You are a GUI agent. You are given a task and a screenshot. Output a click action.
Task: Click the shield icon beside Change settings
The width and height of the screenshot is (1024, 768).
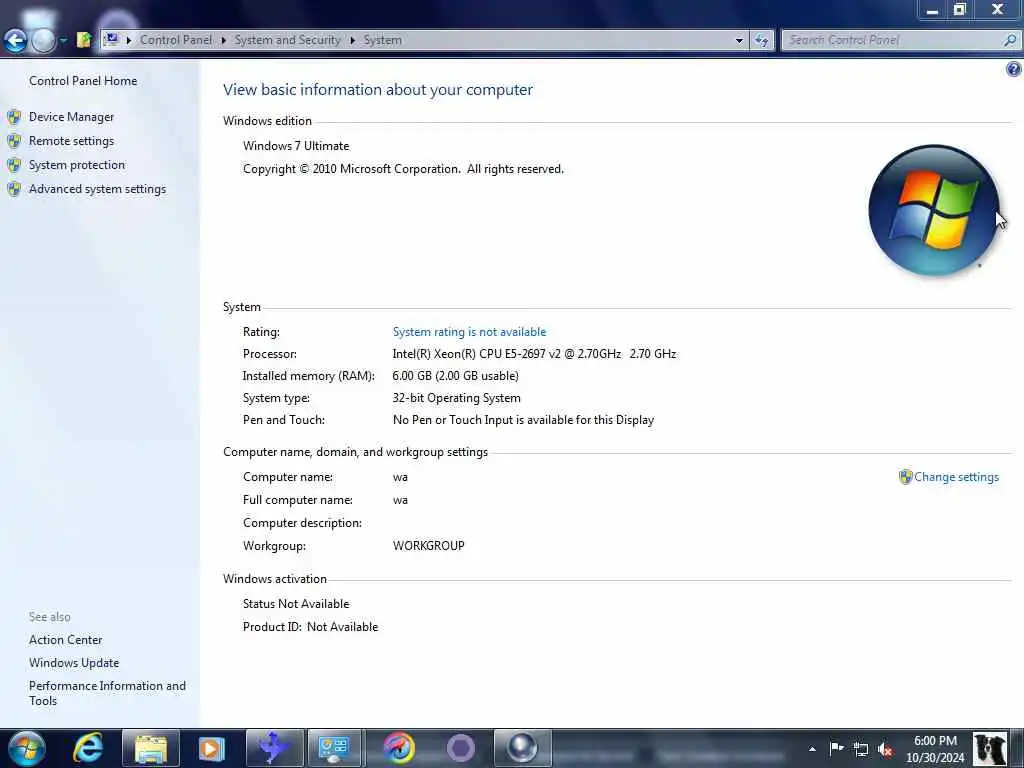(905, 477)
